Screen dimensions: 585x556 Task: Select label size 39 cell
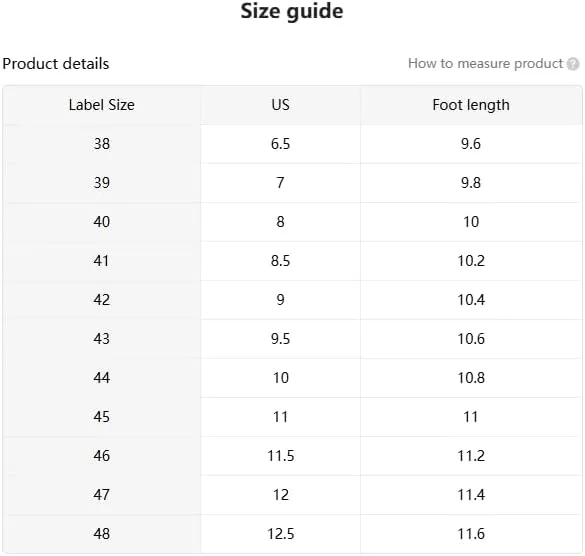(102, 183)
